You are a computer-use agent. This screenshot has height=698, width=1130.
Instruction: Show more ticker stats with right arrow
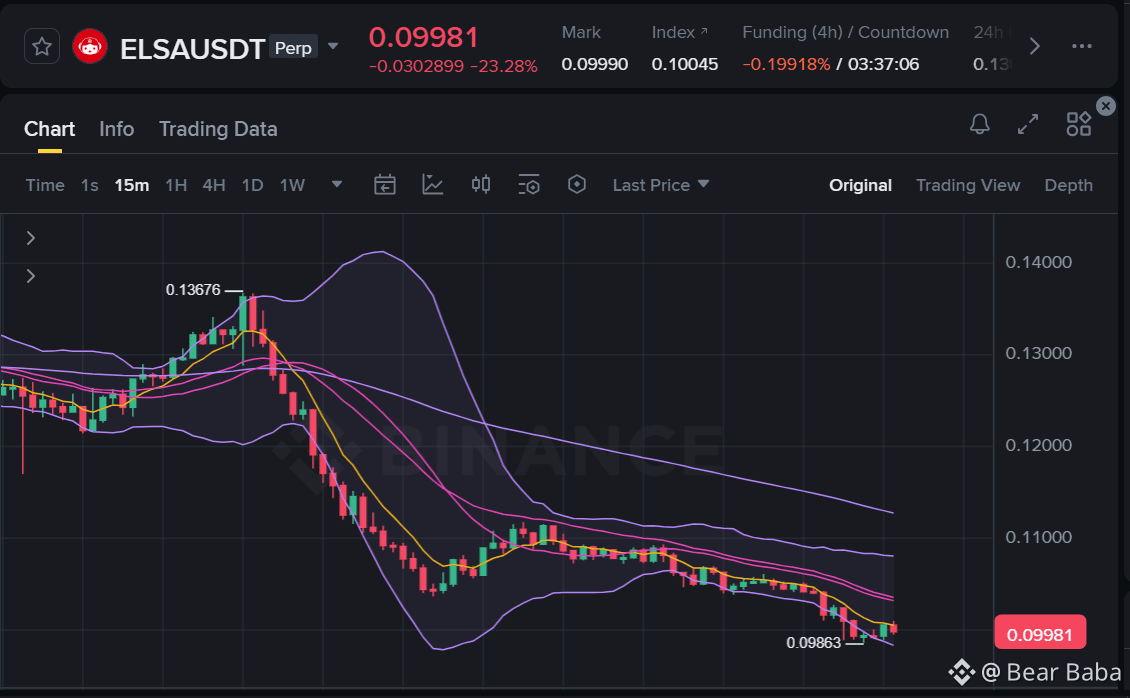[1035, 47]
